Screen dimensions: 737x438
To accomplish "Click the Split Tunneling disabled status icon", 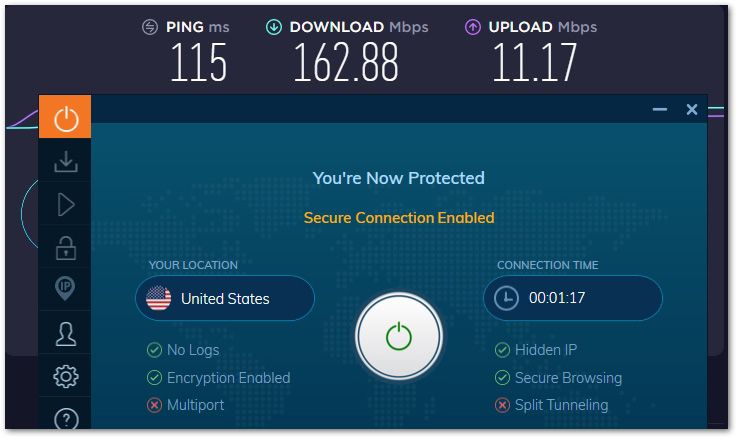I will click(502, 405).
